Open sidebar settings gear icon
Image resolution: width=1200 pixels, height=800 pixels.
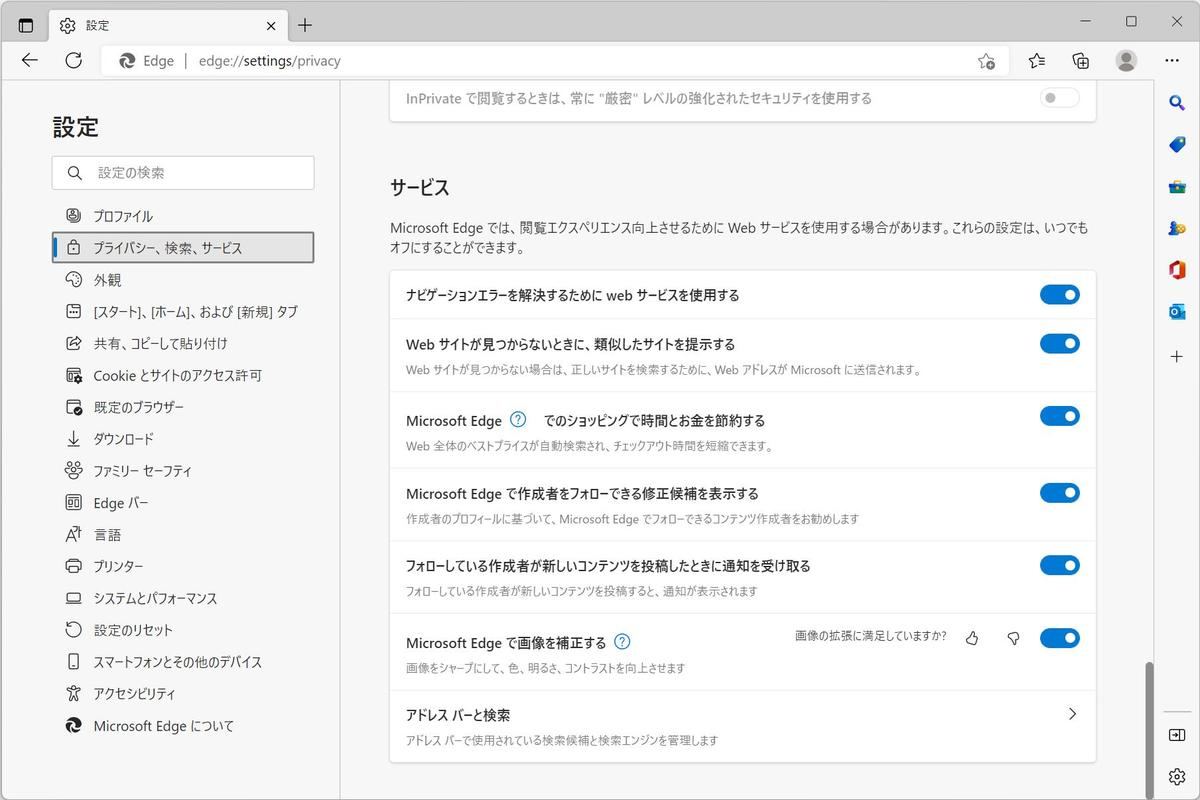pos(1177,777)
